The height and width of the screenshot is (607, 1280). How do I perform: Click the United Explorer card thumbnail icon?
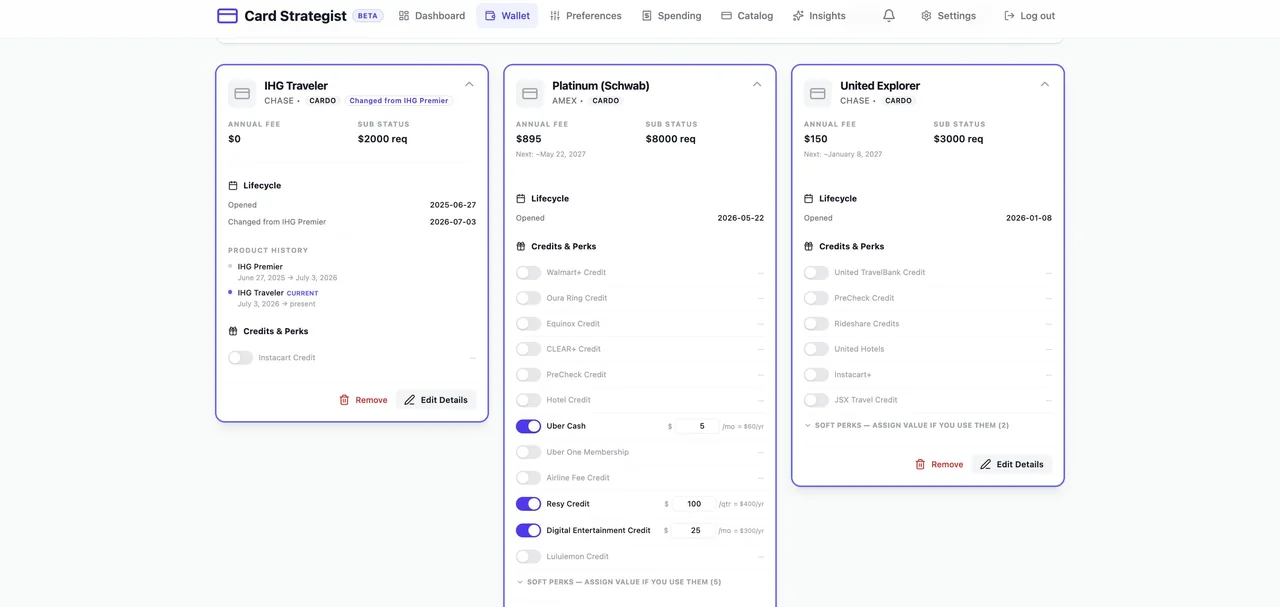(818, 93)
